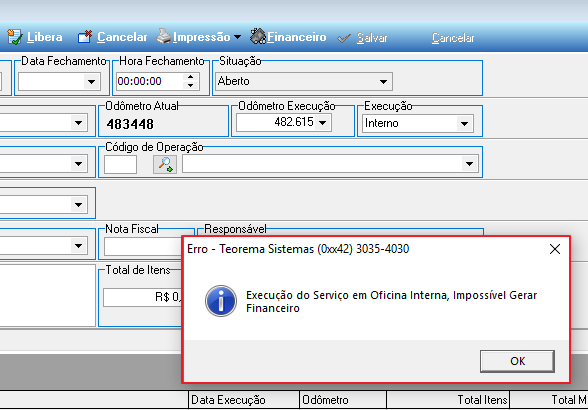
Task: Click the Situação group label
Action: click(240, 61)
